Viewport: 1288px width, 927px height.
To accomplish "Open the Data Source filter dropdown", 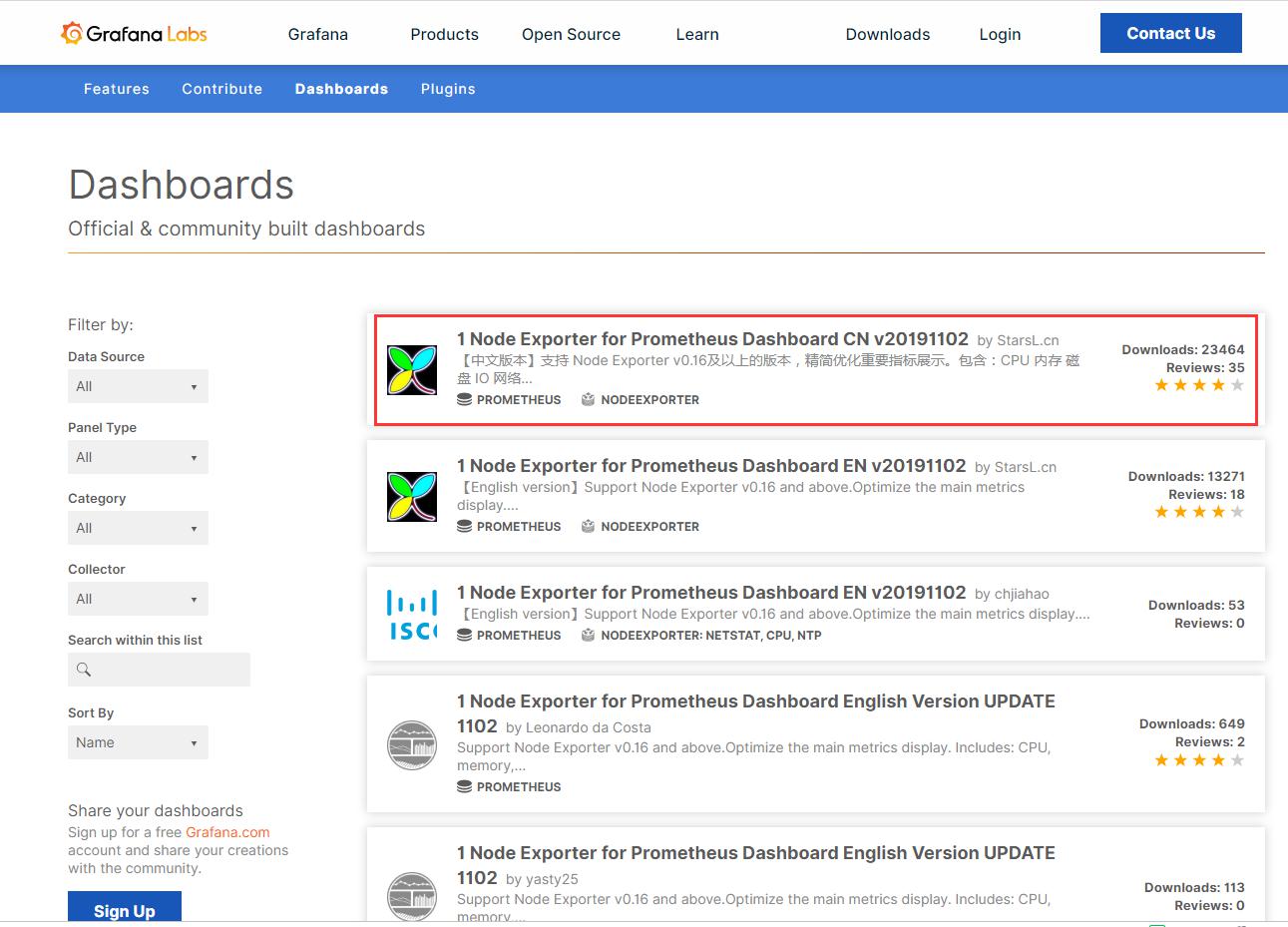I will 138,386.
